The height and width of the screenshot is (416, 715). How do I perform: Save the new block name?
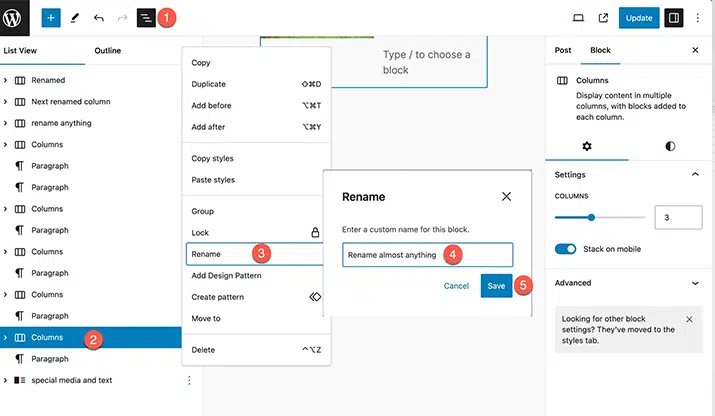[x=496, y=286]
